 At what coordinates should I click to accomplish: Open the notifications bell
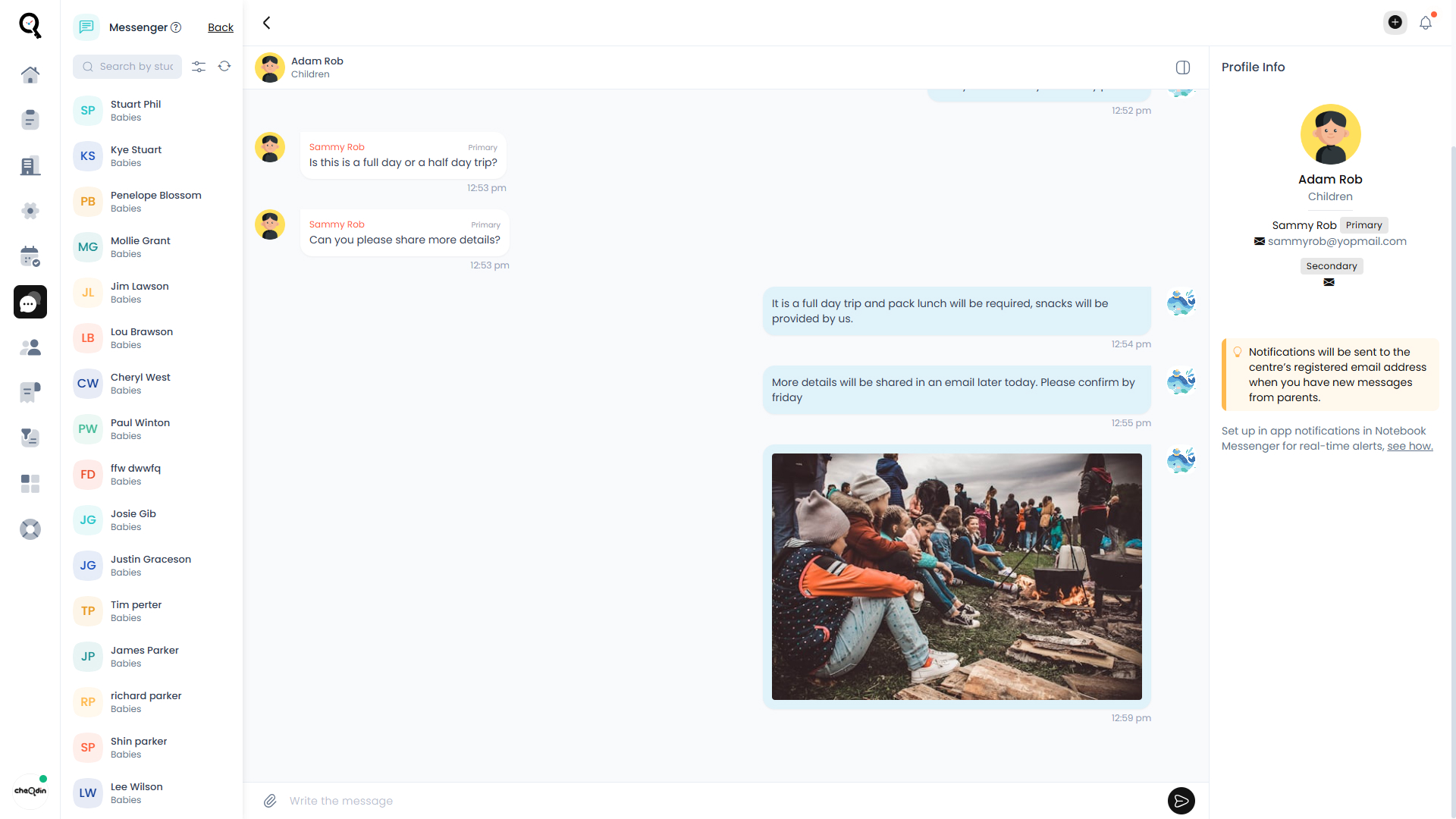[x=1426, y=23]
